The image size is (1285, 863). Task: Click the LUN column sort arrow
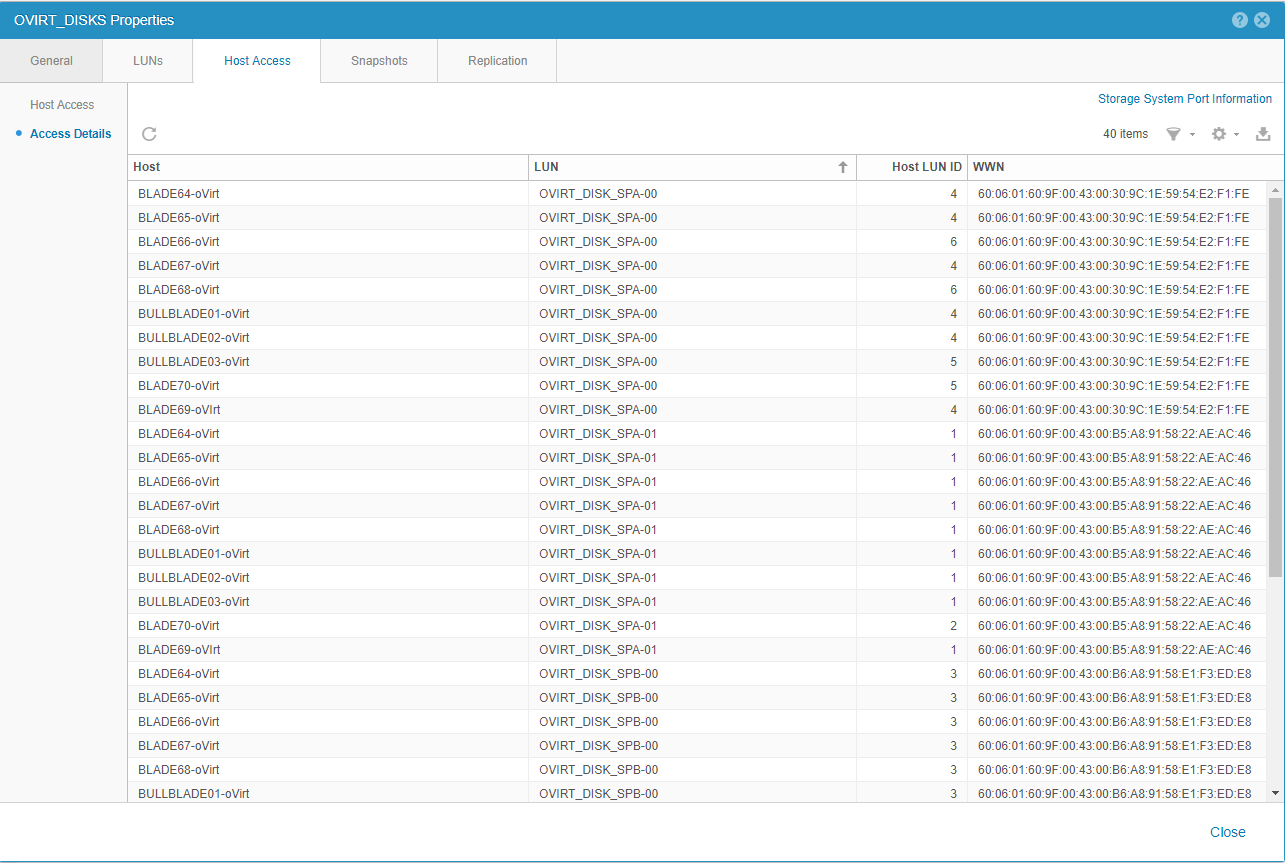pyautogui.click(x=842, y=168)
